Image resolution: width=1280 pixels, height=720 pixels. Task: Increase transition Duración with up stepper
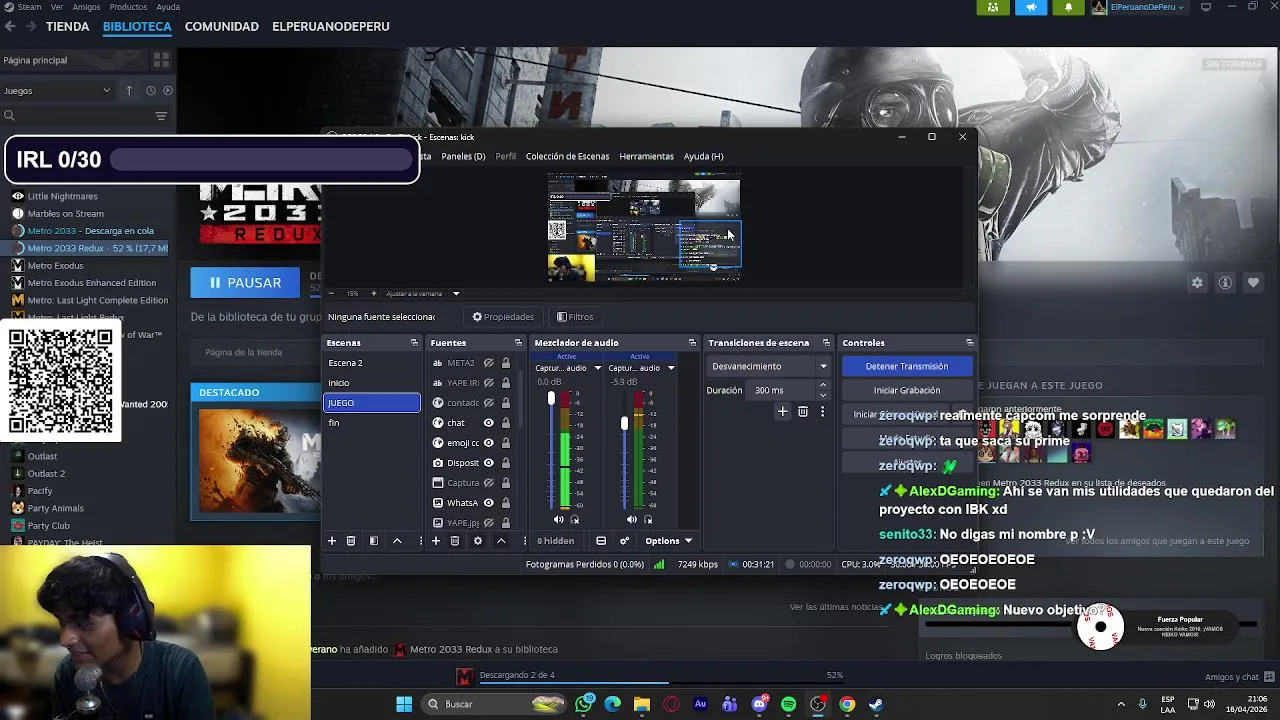[x=823, y=385]
